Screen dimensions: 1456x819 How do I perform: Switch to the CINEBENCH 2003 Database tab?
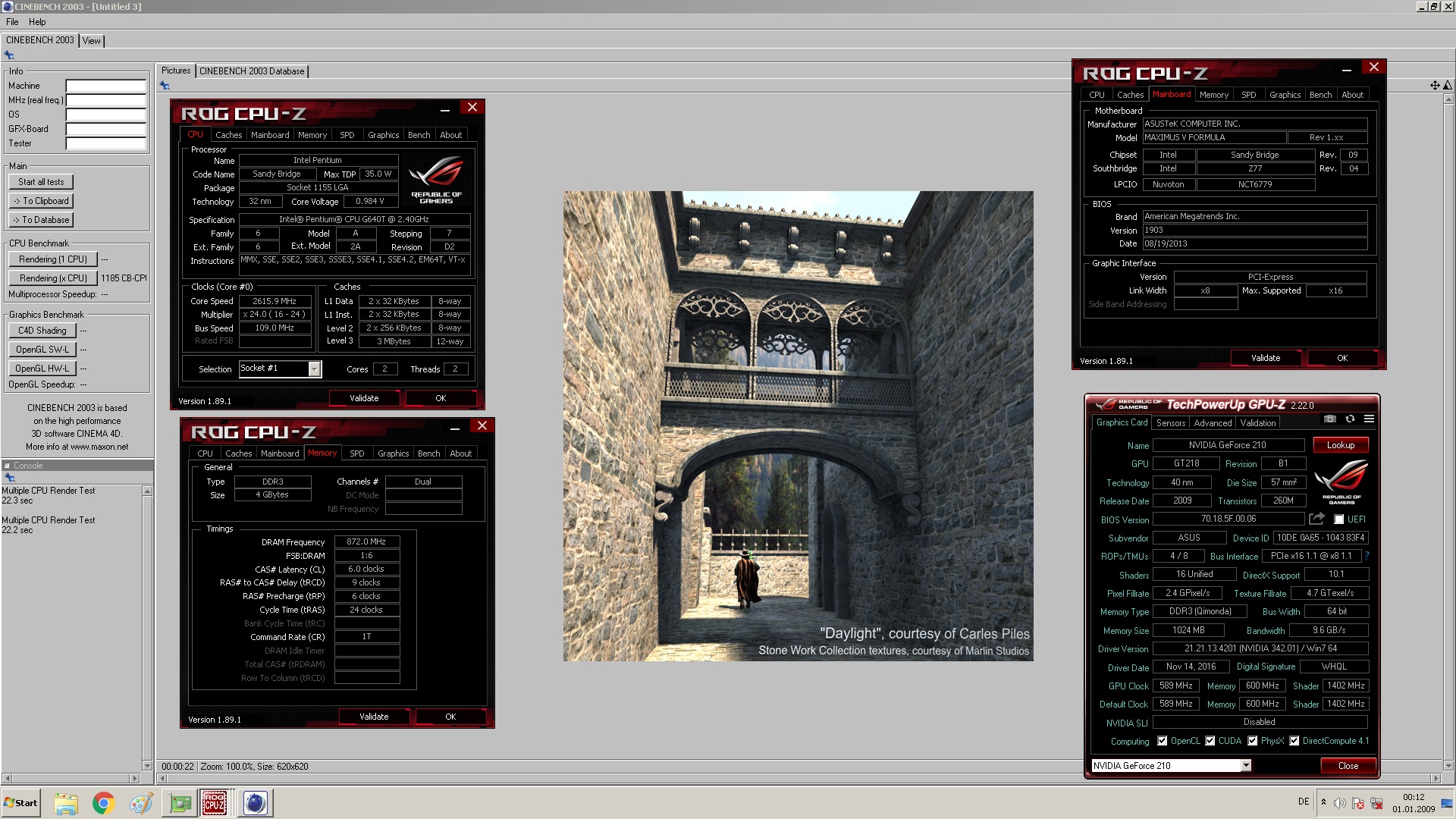point(252,71)
